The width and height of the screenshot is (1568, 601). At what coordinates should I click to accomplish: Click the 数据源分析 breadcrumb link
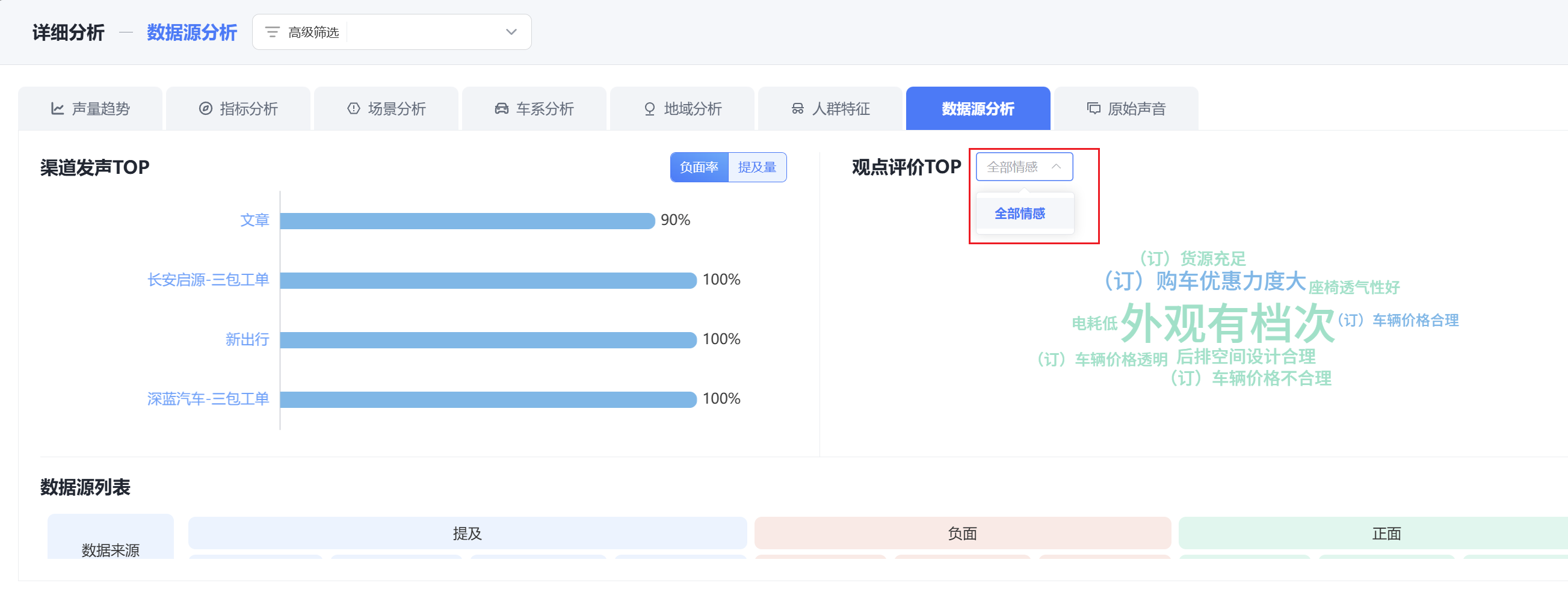192,32
